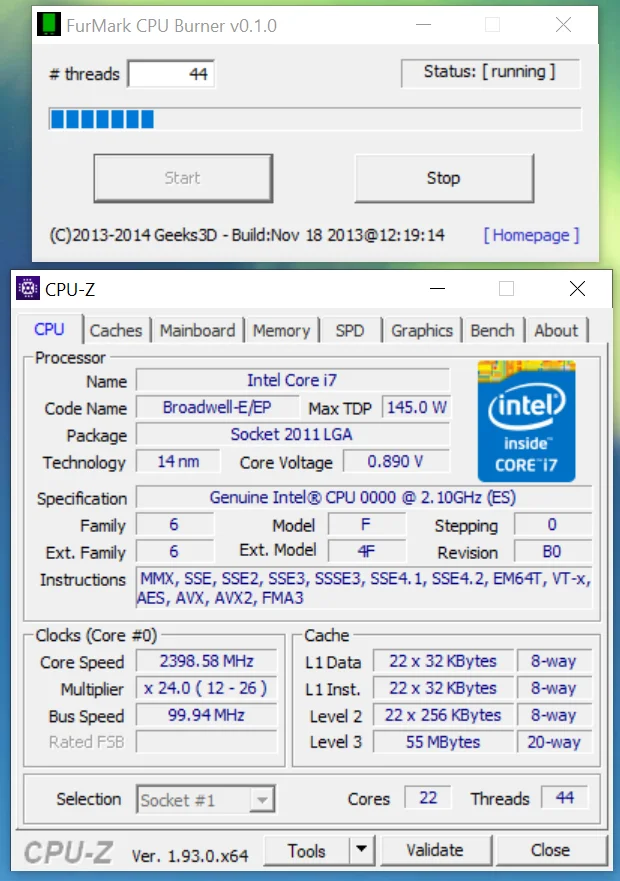
Task: Minimize the CPU-Z window
Action: click(x=437, y=289)
